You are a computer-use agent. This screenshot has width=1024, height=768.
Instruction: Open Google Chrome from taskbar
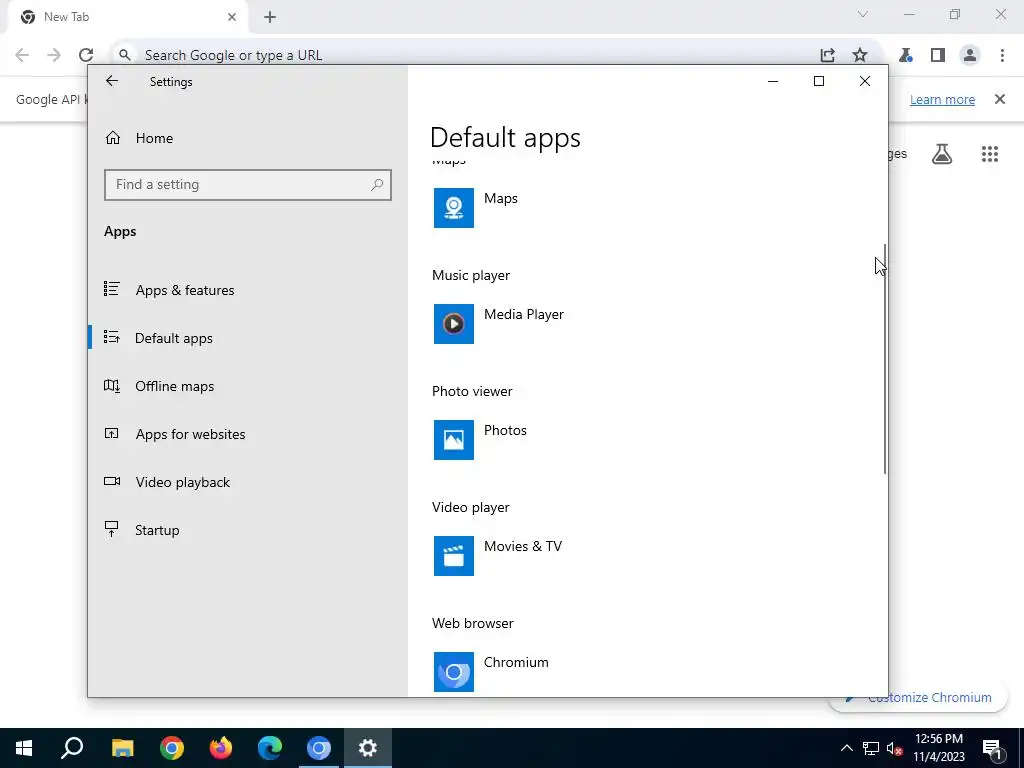(x=172, y=748)
